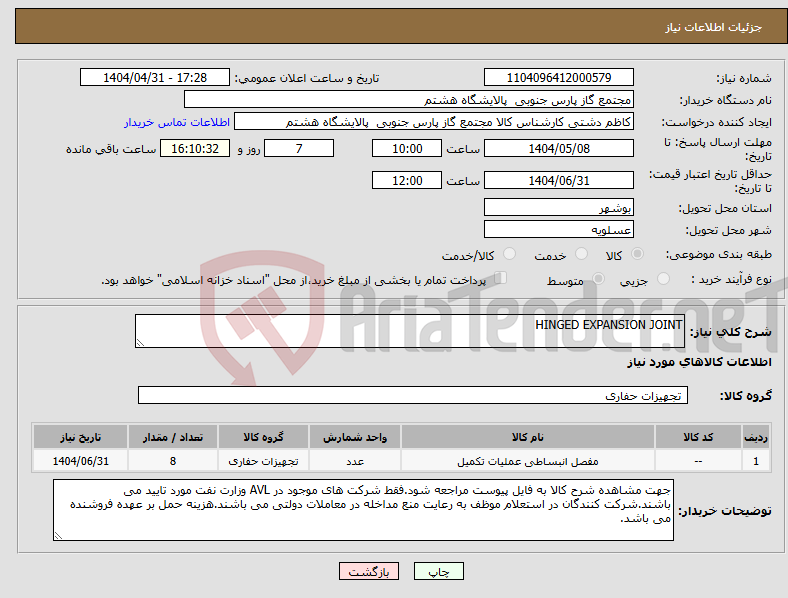Click the بازگشت (back) button
788x598 pixels.
point(369,571)
